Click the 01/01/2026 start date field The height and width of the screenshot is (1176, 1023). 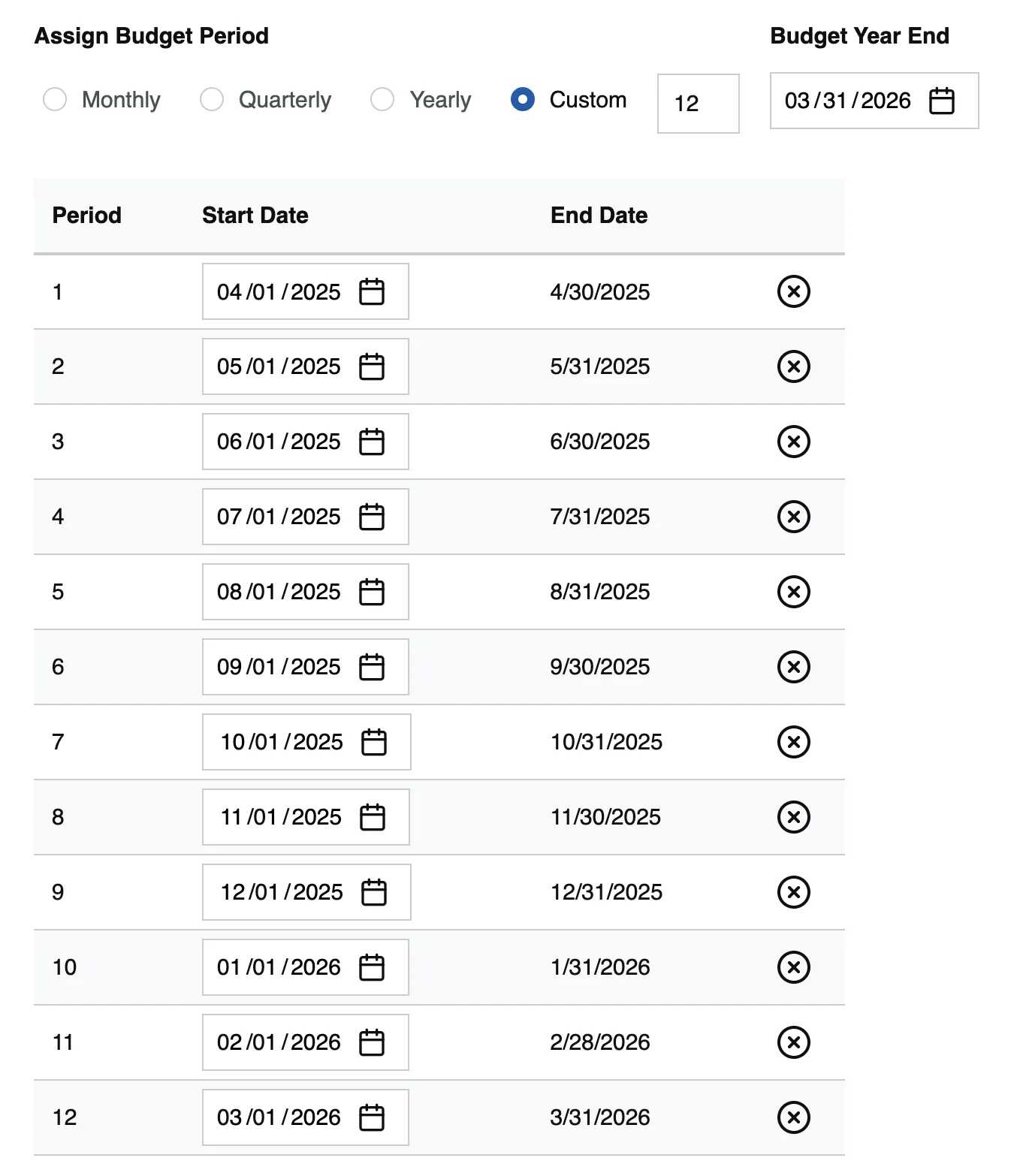click(x=306, y=967)
